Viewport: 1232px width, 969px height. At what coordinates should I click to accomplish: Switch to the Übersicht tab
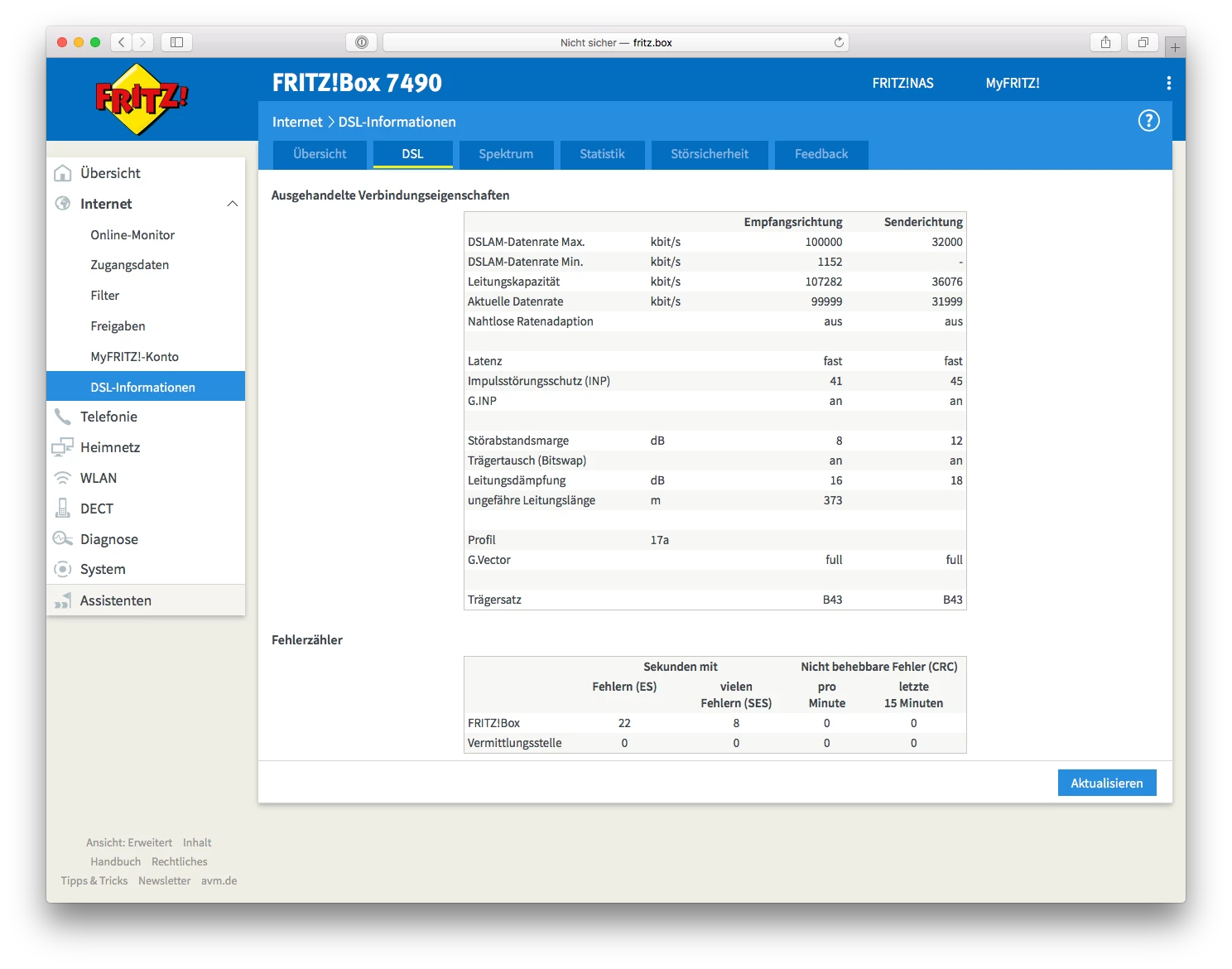(x=320, y=154)
